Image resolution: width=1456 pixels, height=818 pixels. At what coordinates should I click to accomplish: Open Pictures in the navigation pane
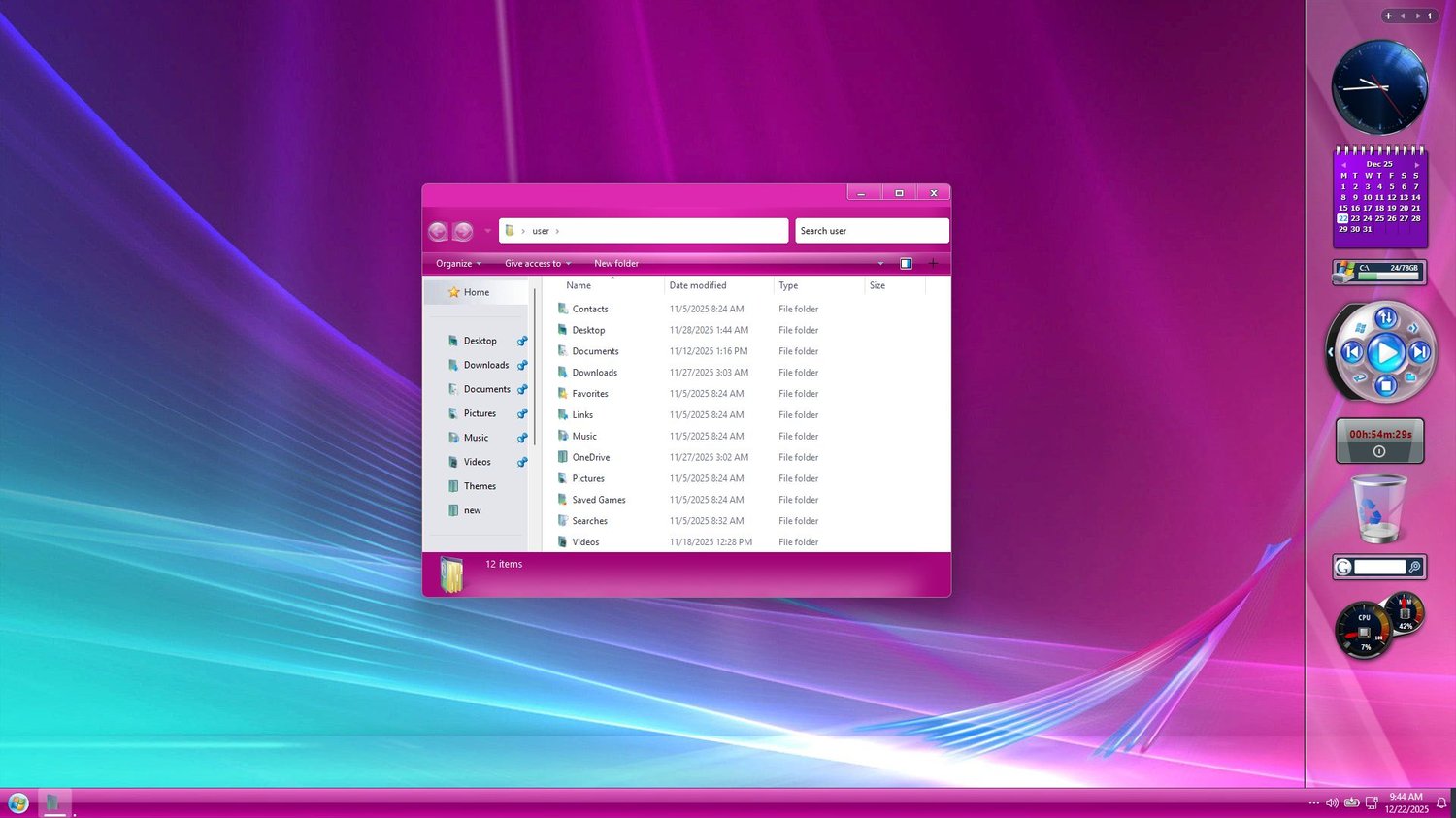point(480,413)
